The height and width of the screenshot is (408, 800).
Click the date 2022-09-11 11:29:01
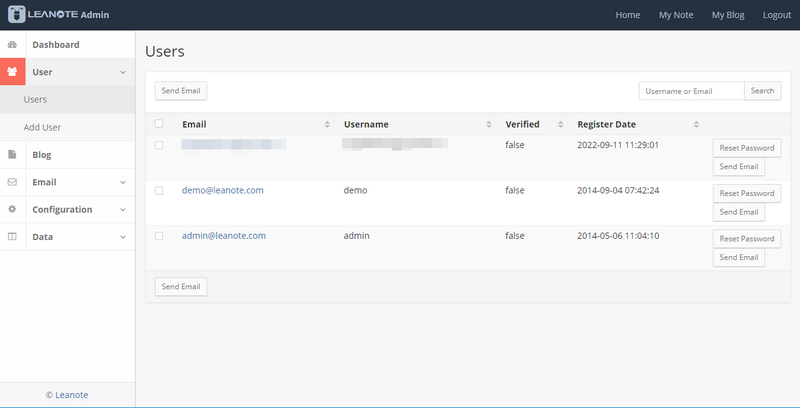[618, 145]
